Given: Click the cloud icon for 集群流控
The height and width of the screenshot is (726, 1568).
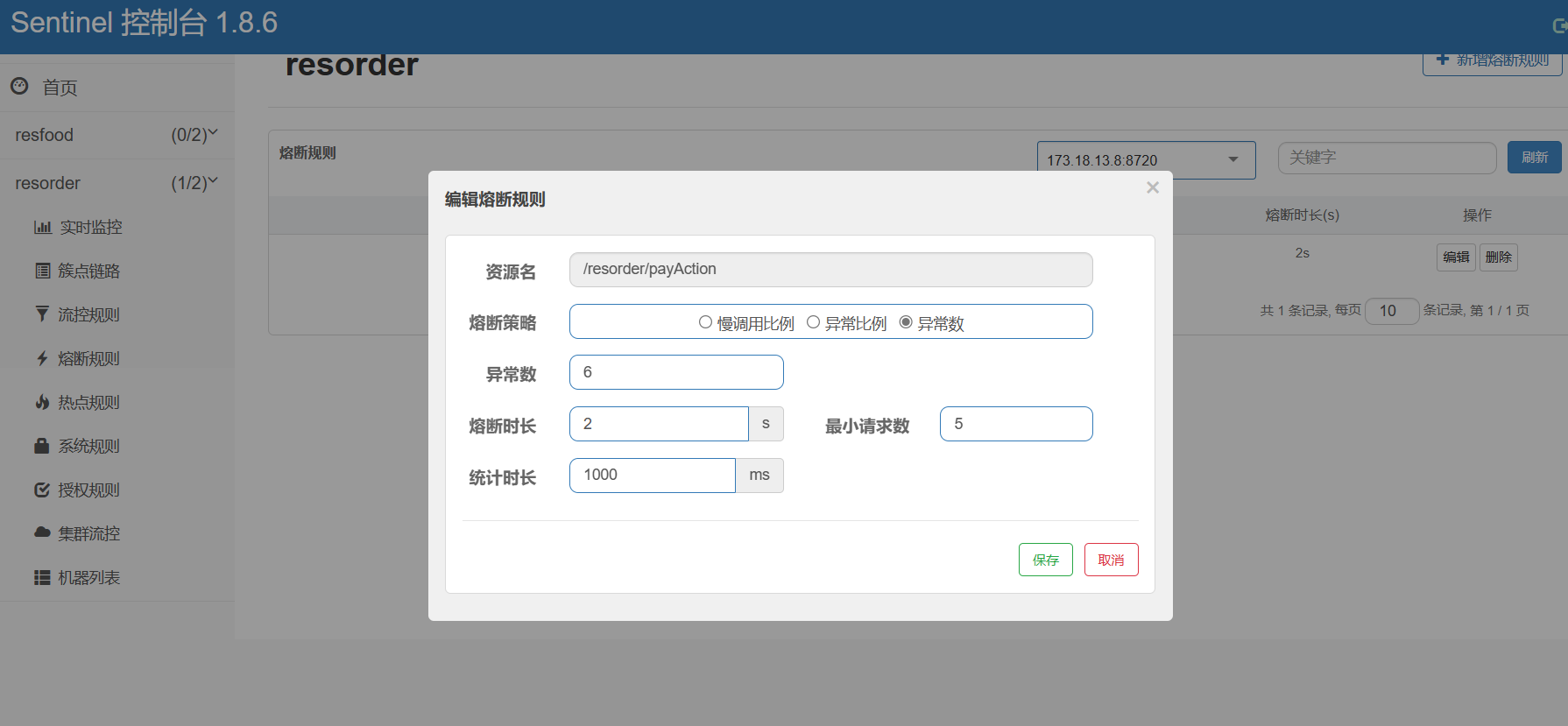Looking at the screenshot, I should pos(42,532).
